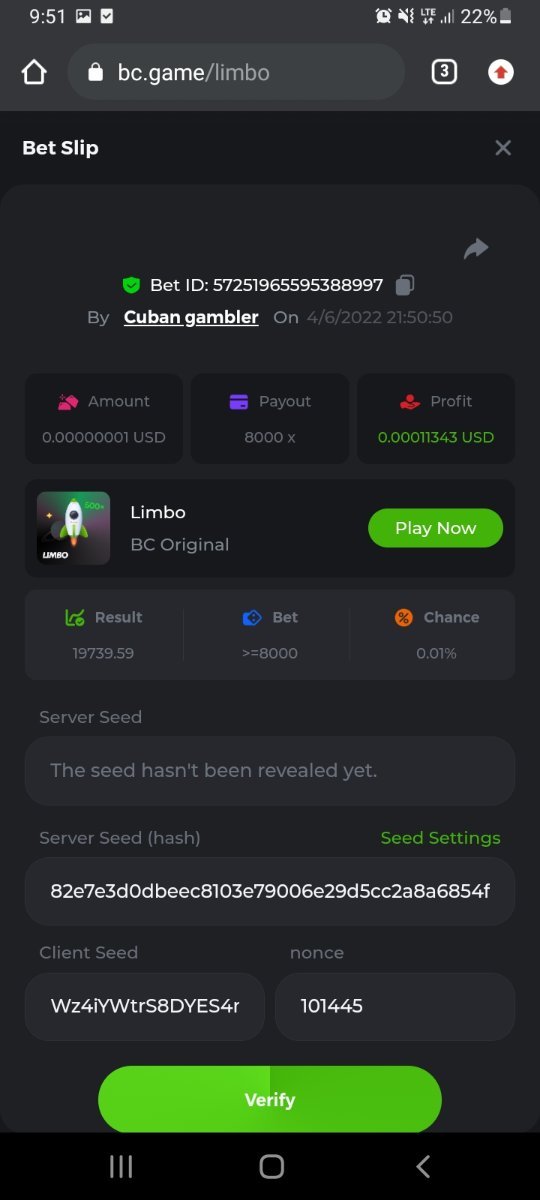Open the browser tabs counter
Screen dimensions: 540x1200
pyautogui.click(x=444, y=72)
